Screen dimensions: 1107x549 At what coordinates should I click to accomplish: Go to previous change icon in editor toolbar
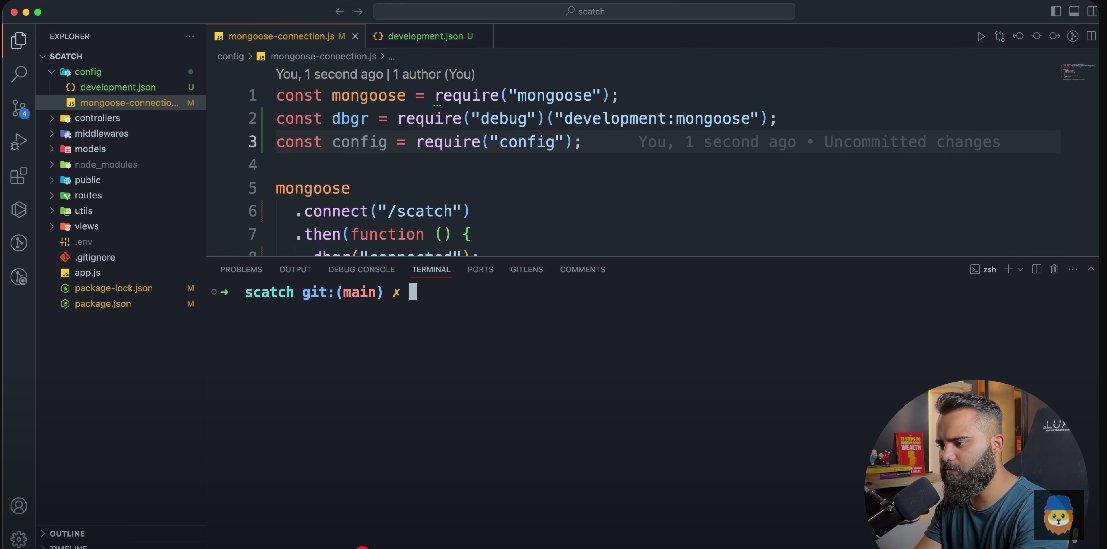coord(1018,36)
